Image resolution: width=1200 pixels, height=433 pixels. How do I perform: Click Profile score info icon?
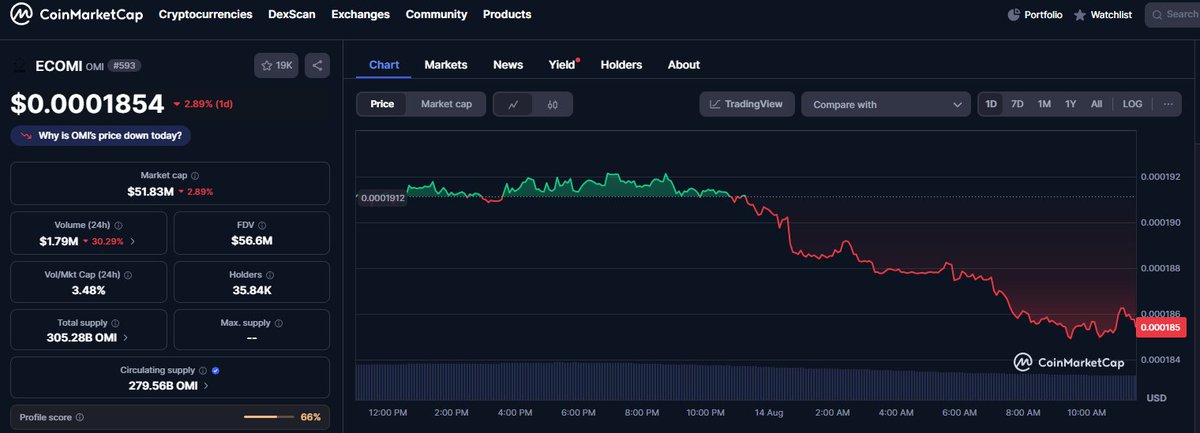pyautogui.click(x=79, y=417)
